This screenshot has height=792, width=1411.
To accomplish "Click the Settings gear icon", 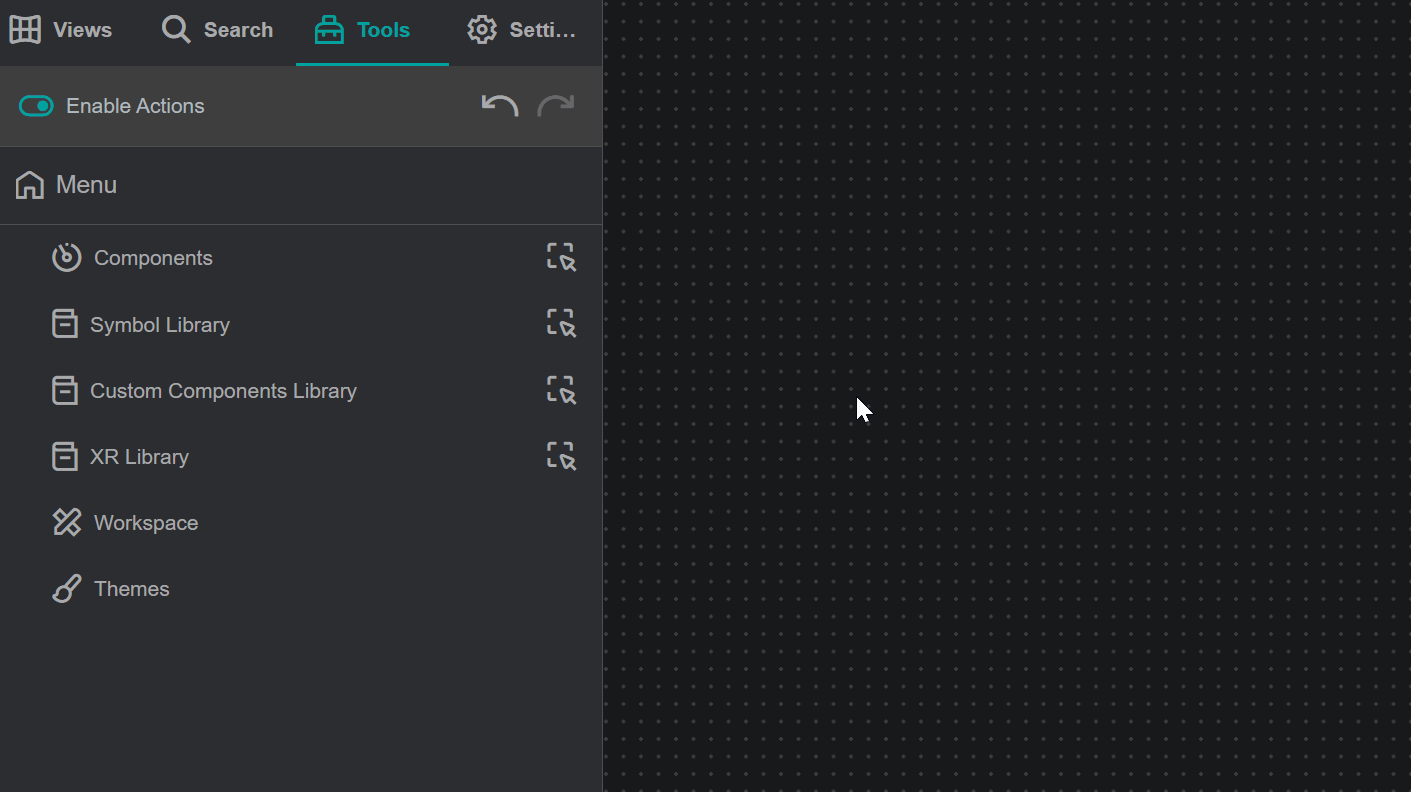I will [x=482, y=30].
